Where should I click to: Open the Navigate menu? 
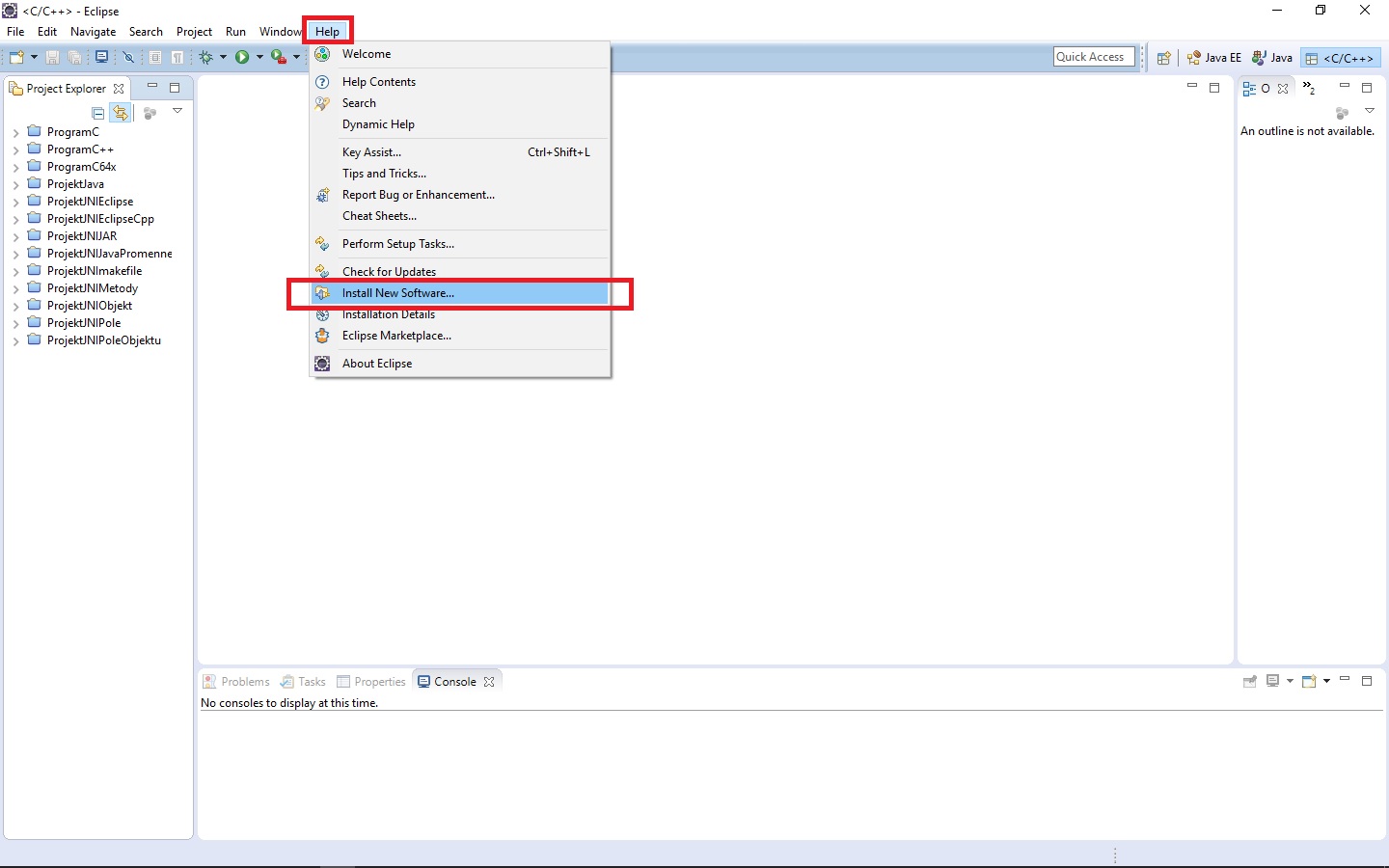[93, 32]
